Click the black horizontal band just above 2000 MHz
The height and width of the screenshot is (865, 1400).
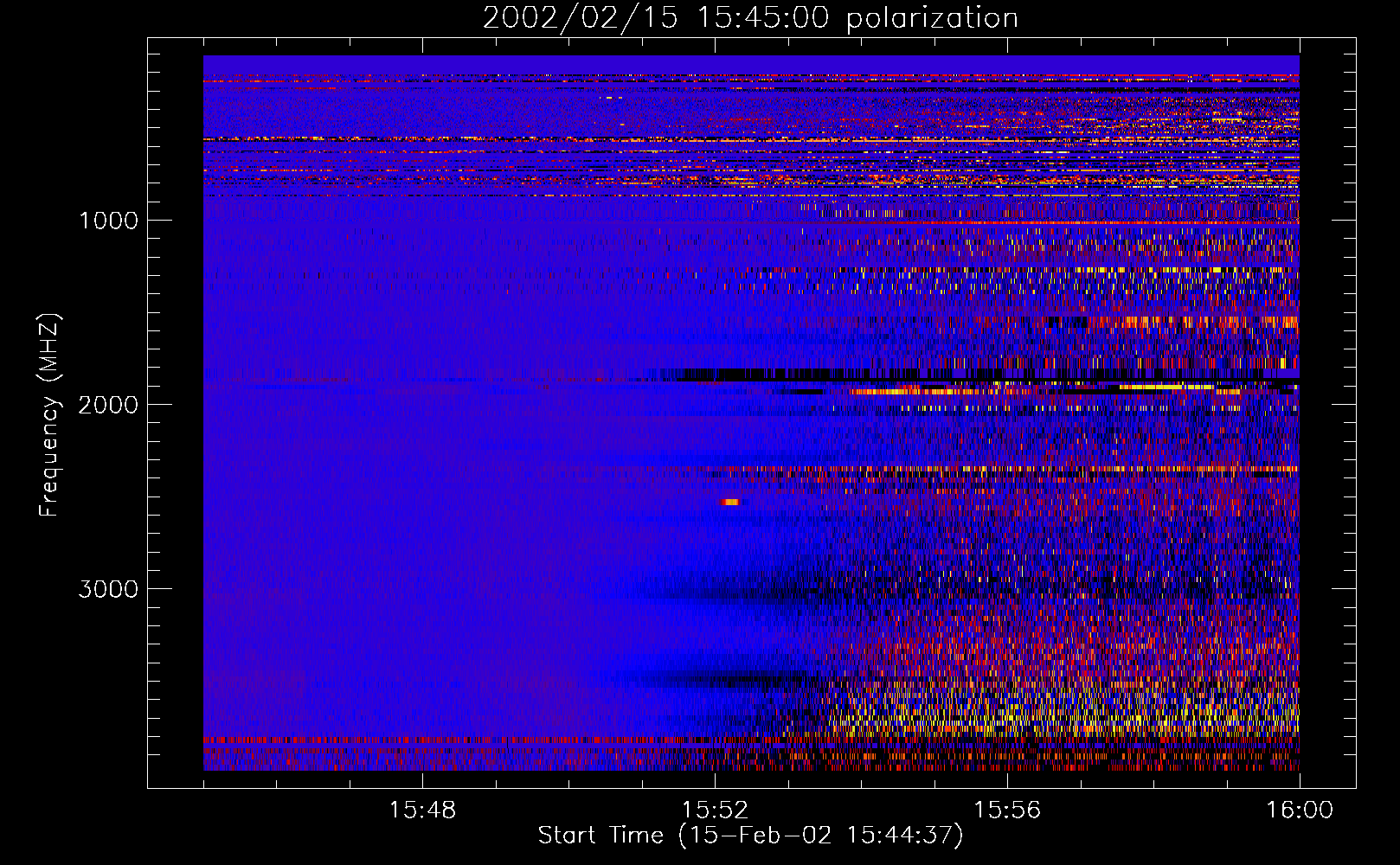click(986, 375)
